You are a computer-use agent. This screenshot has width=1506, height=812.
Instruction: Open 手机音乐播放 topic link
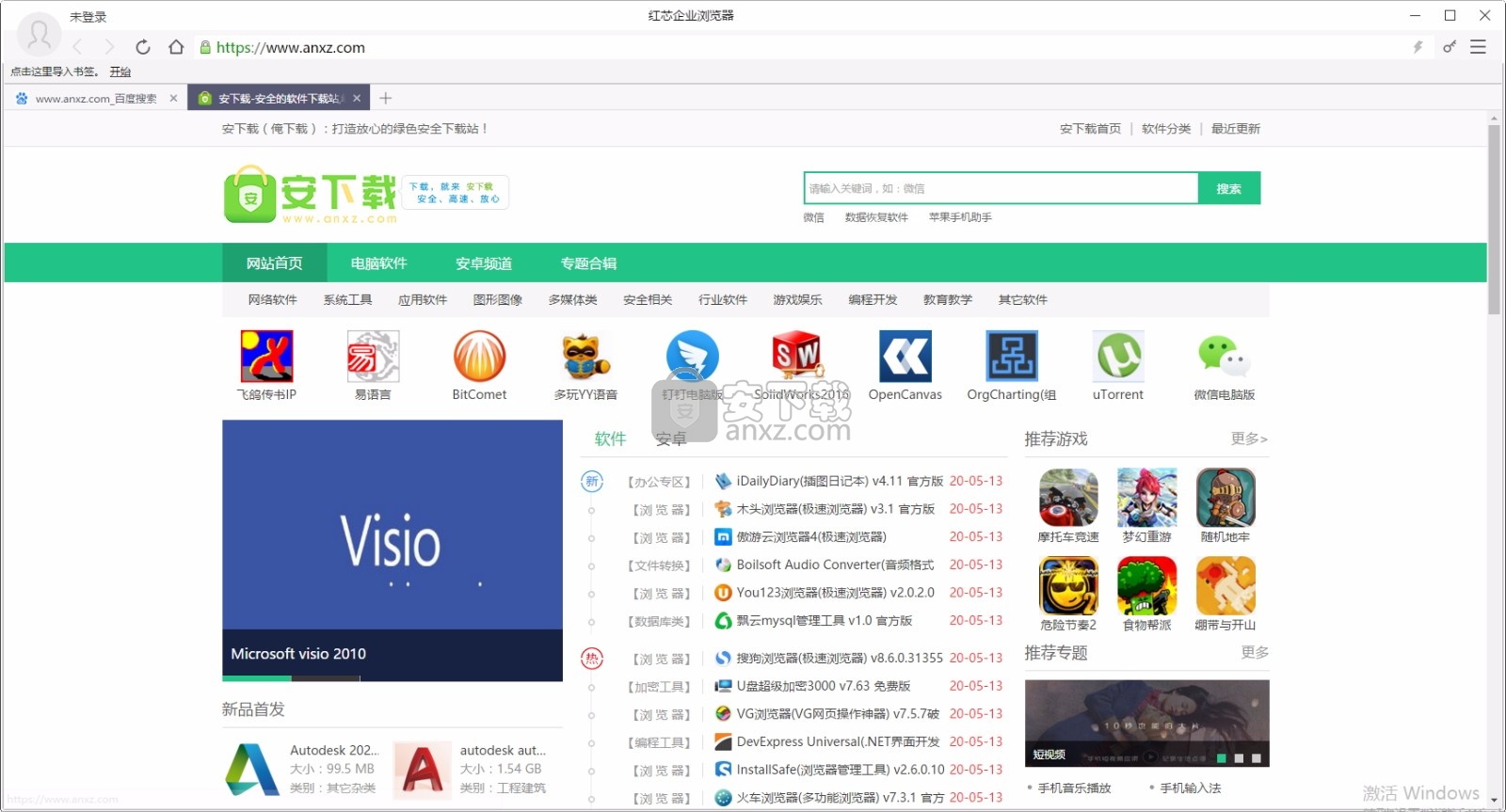(1074, 788)
